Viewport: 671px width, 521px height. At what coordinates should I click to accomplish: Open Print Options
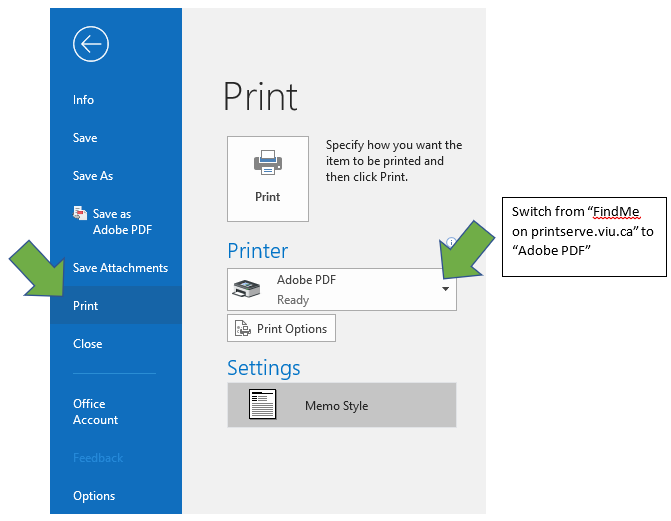point(281,328)
